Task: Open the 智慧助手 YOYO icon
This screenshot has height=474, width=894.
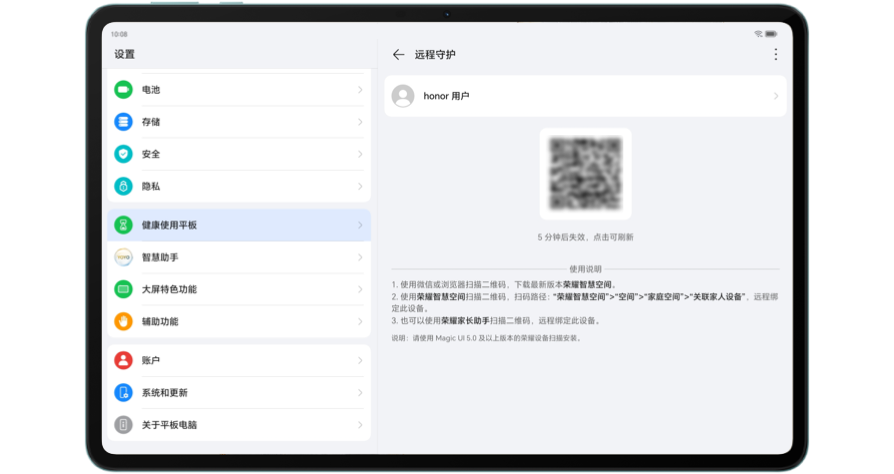Action: click(x=123, y=257)
